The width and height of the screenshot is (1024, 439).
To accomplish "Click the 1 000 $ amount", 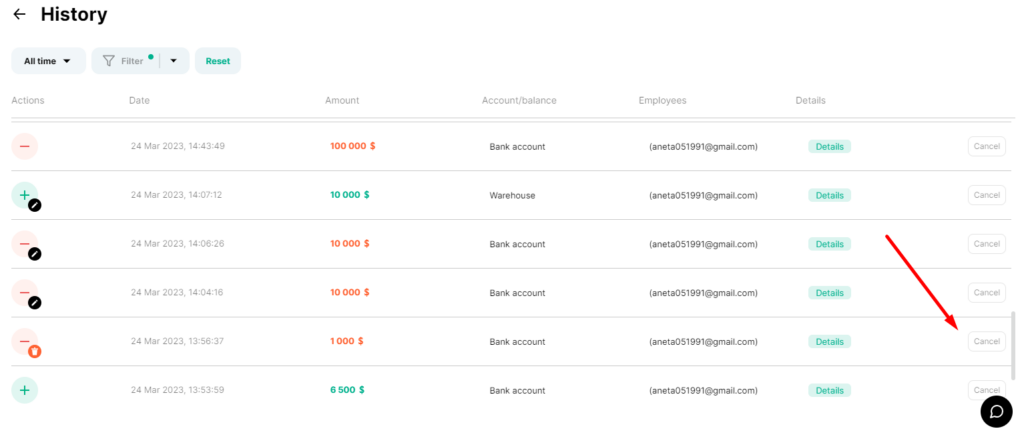I will click(347, 341).
